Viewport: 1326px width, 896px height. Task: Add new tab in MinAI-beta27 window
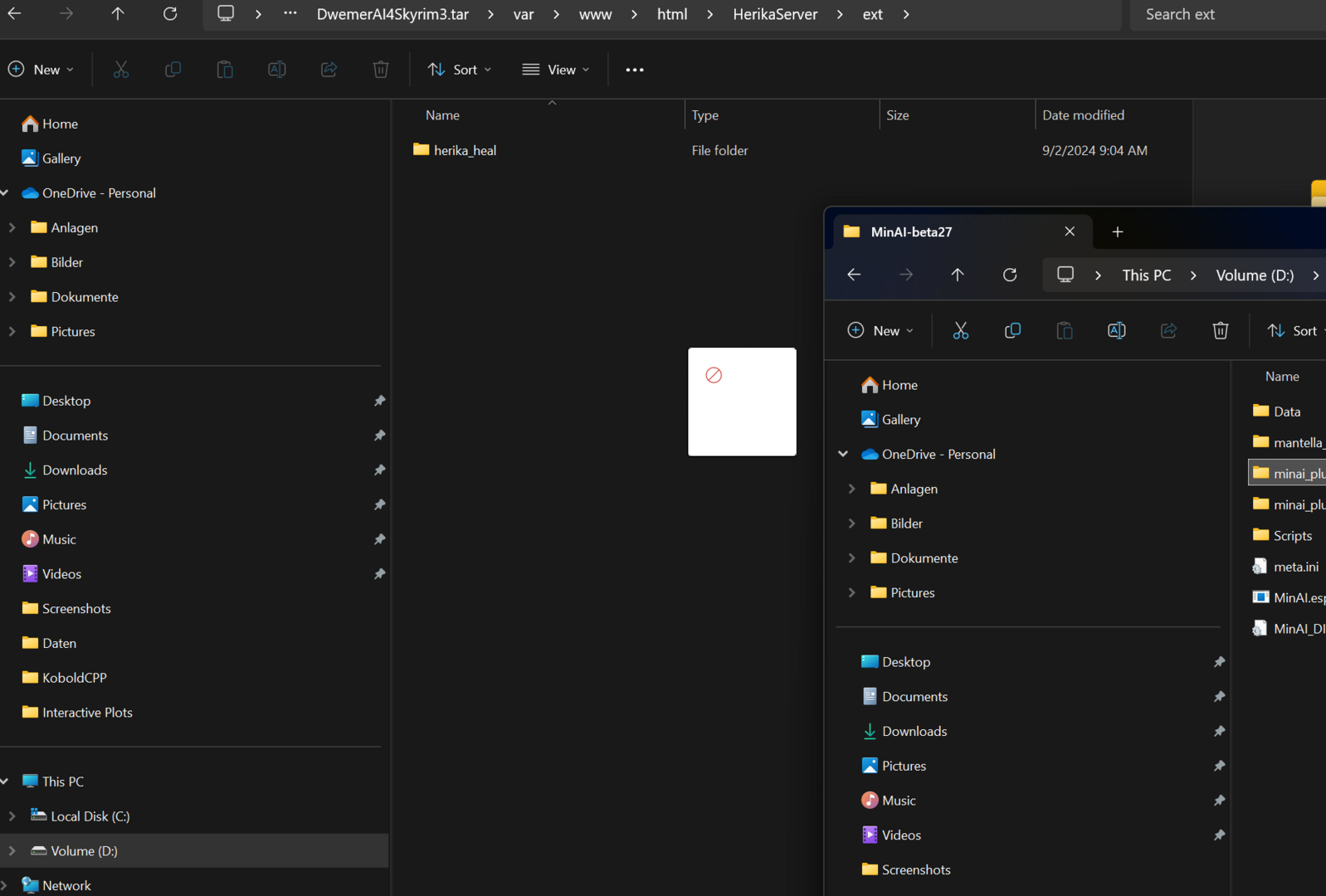[1118, 232]
